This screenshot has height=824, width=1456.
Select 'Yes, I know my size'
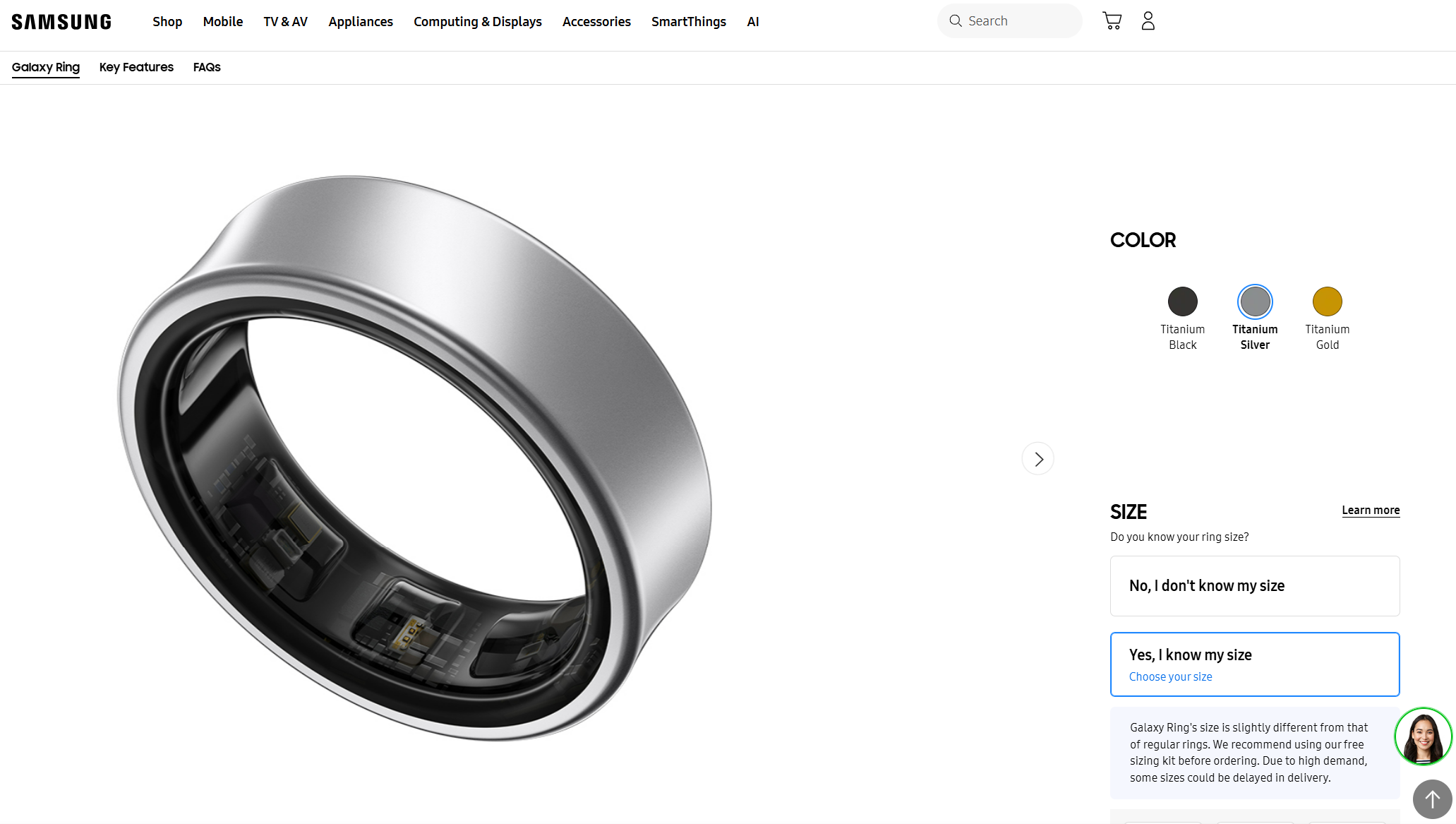tap(1255, 664)
